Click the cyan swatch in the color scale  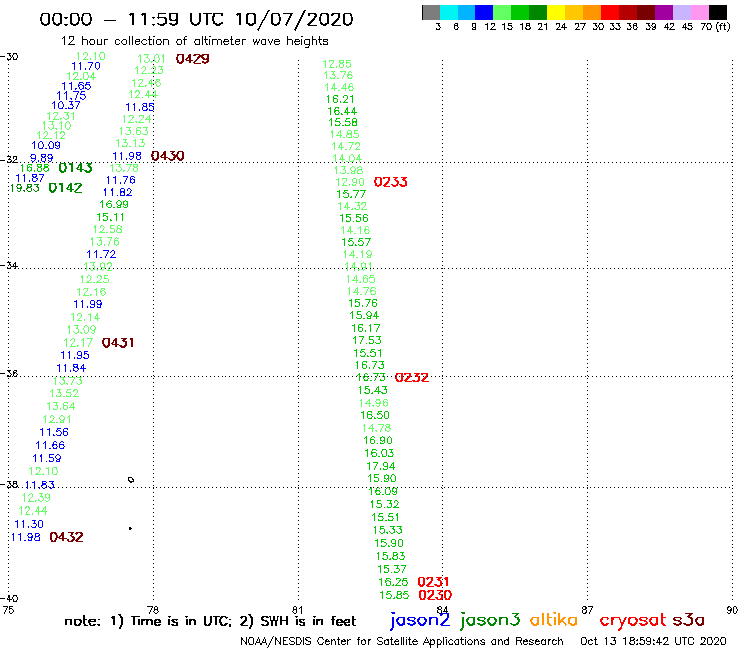pos(449,12)
